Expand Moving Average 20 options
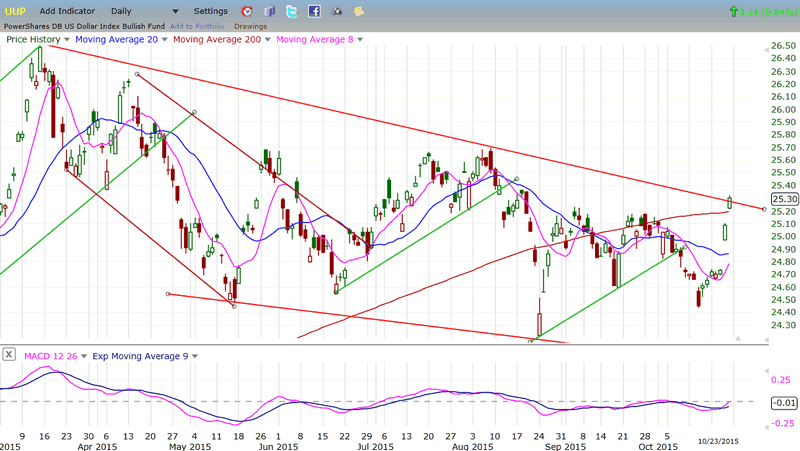This screenshot has width=800, height=451. pos(166,40)
